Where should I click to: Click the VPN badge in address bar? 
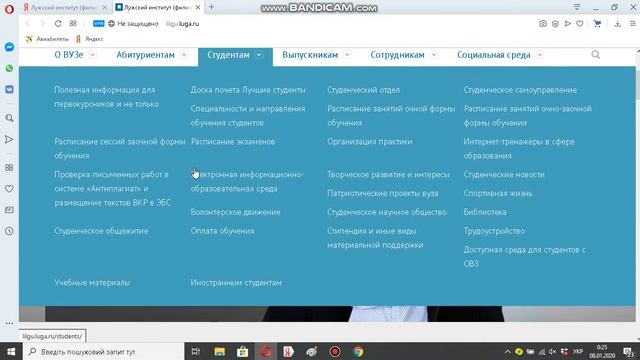(98, 24)
